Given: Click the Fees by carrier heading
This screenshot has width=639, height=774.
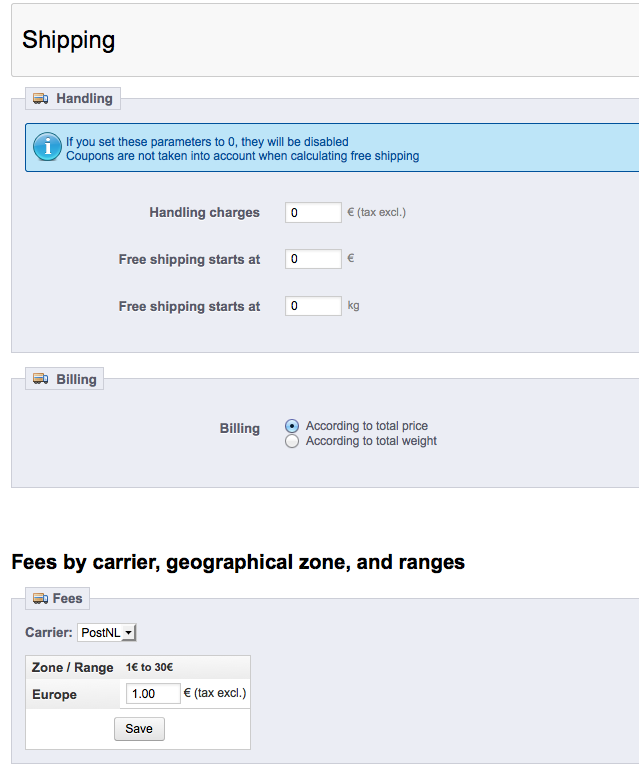Looking at the screenshot, I should coord(238,562).
